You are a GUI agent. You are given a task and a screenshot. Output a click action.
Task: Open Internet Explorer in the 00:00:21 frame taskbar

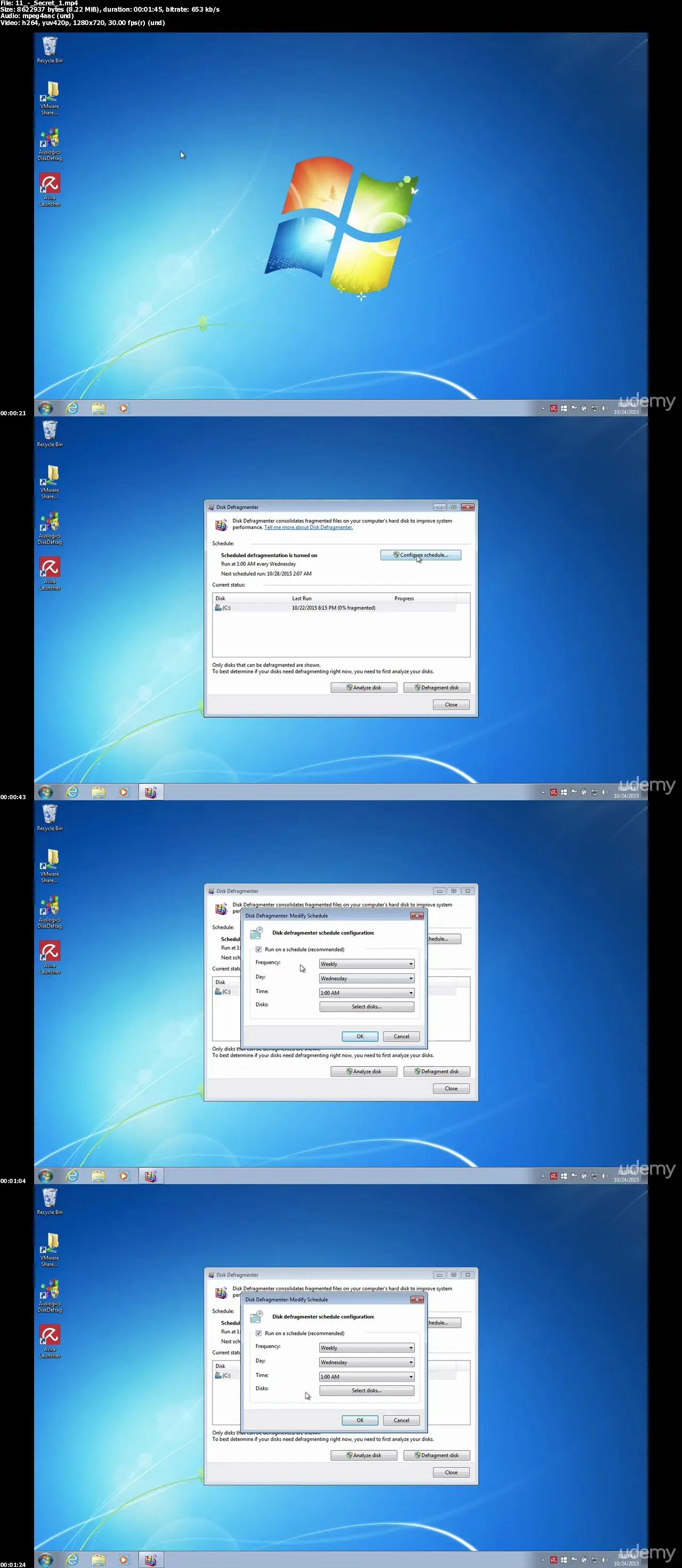72,408
